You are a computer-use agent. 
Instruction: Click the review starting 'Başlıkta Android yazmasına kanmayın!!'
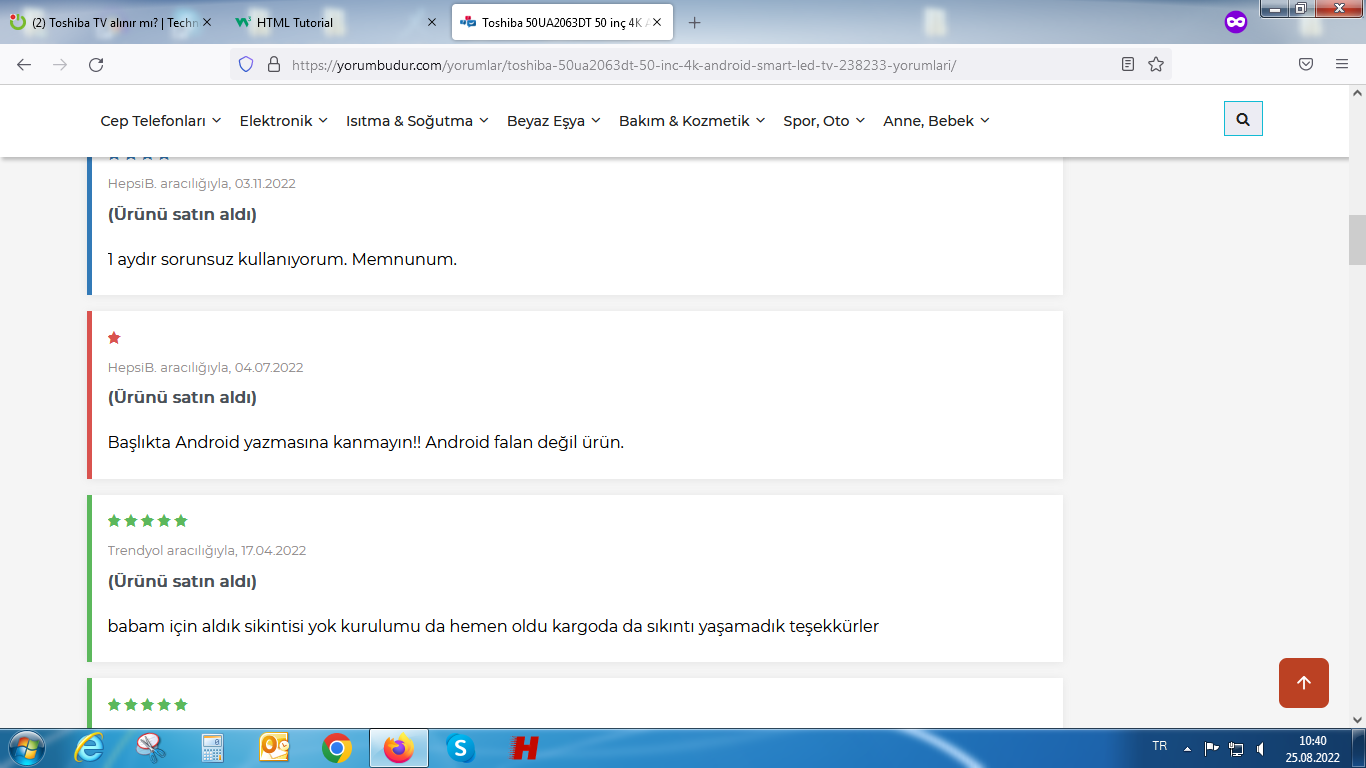pyautogui.click(x=366, y=442)
